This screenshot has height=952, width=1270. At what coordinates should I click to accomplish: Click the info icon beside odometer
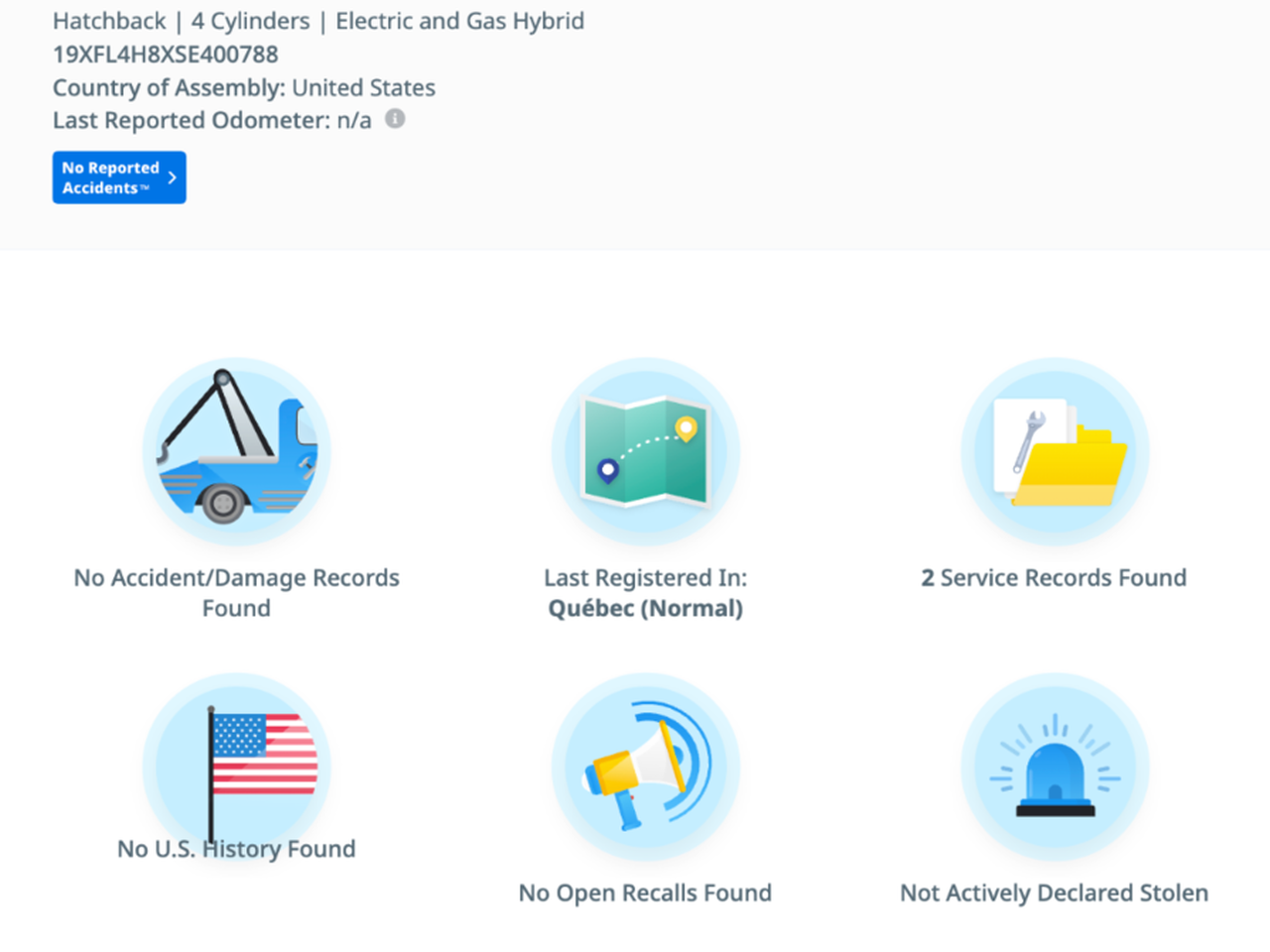[x=395, y=119]
